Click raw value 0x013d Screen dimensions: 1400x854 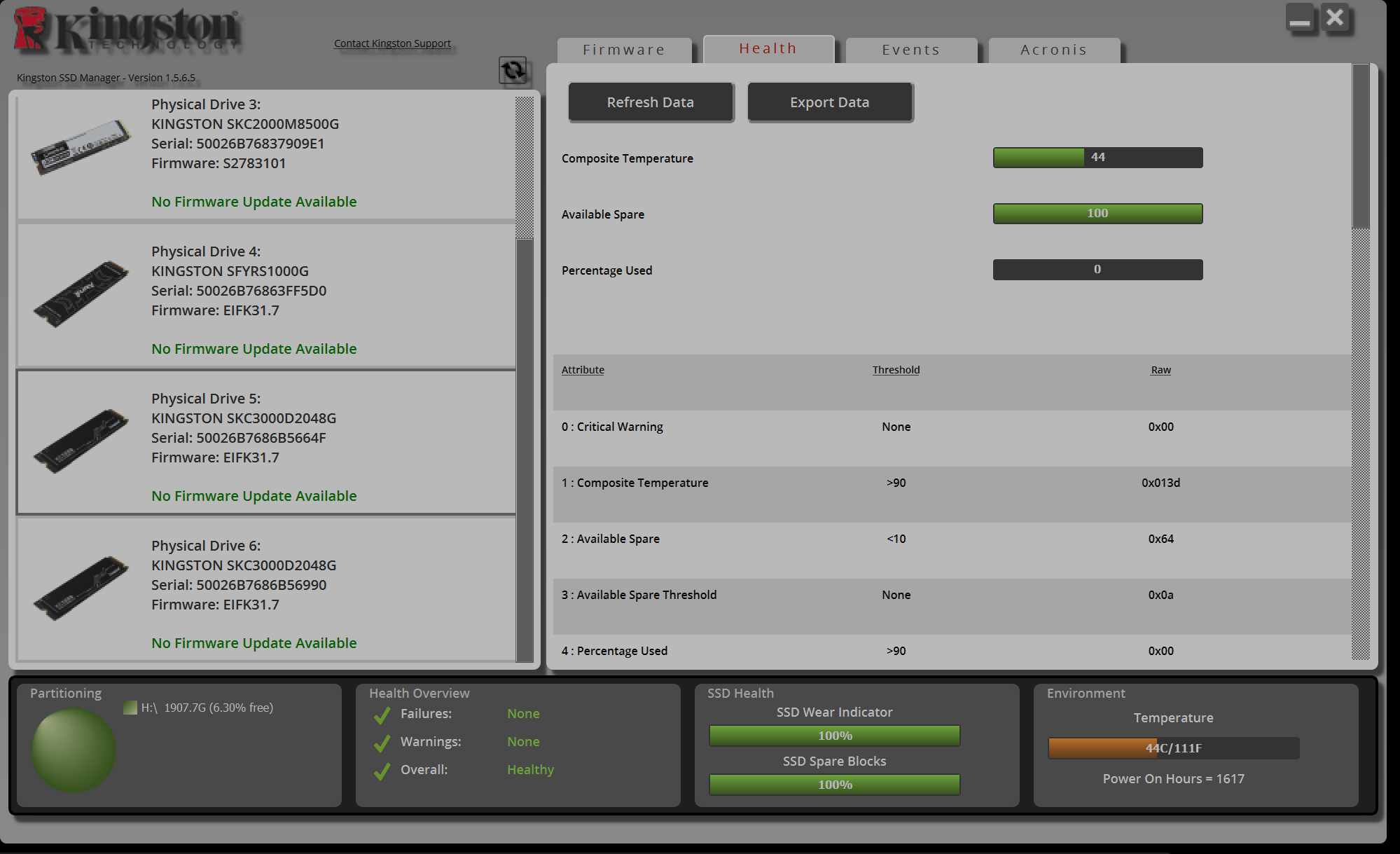pos(1161,483)
